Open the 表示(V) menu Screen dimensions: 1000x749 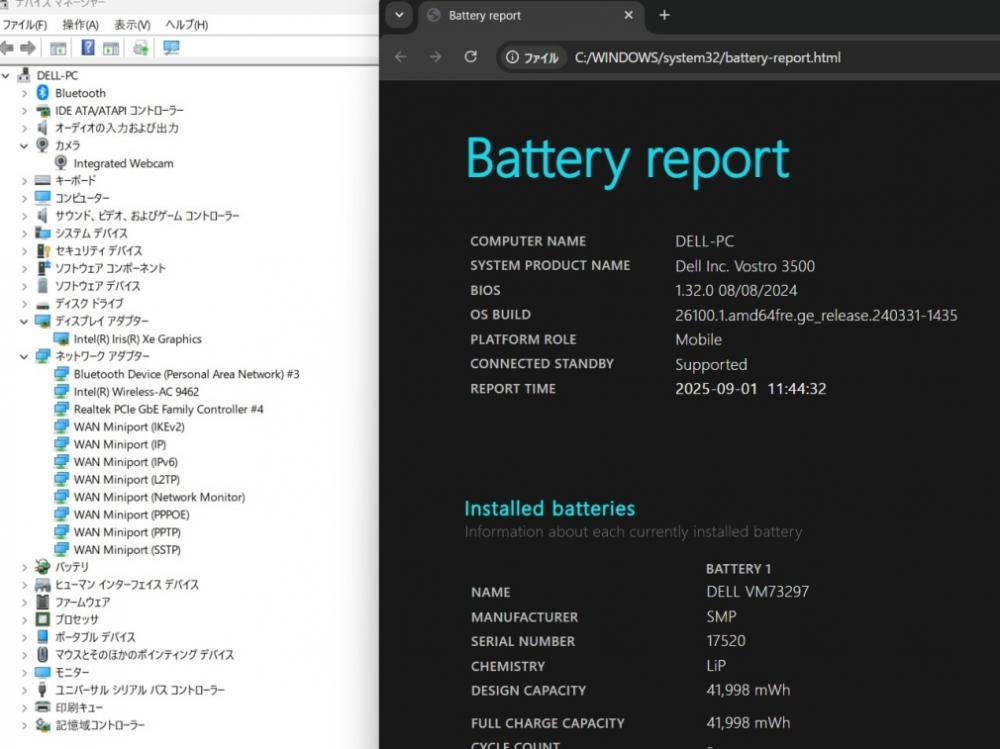132,25
